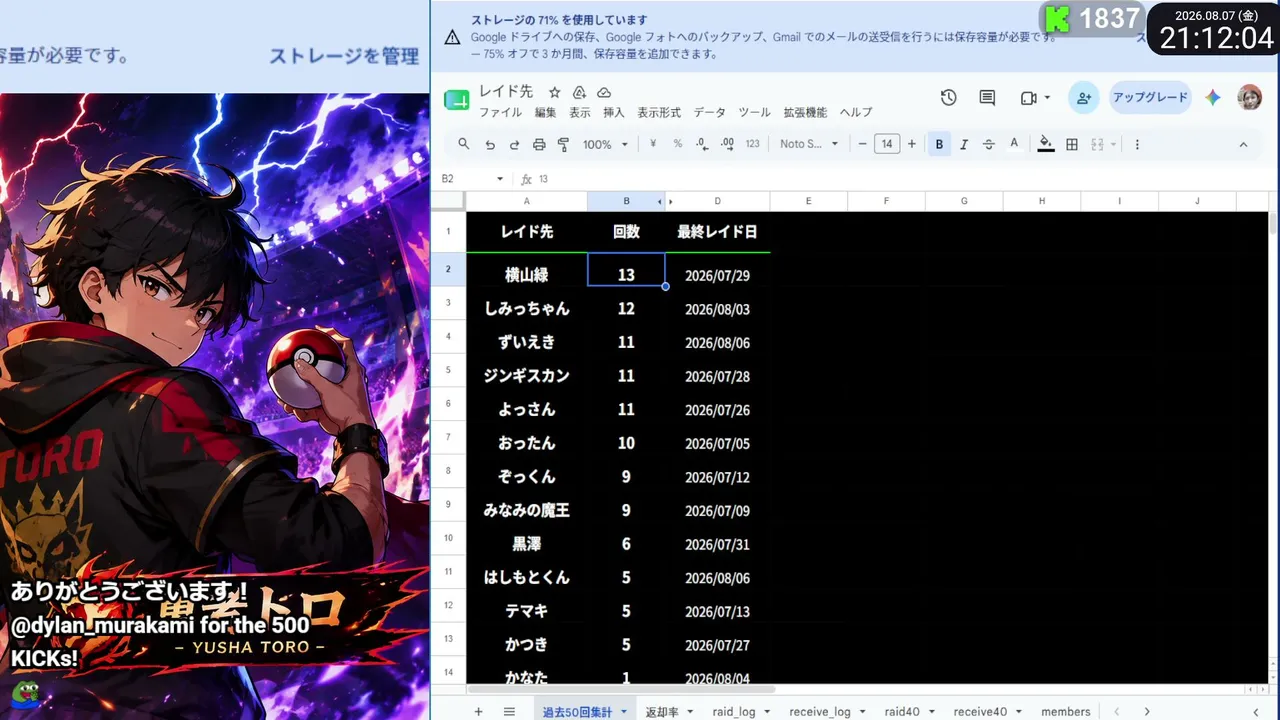Image resolution: width=1280 pixels, height=720 pixels.
Task: Open the three-dot more toolbar options
Action: [x=1137, y=144]
